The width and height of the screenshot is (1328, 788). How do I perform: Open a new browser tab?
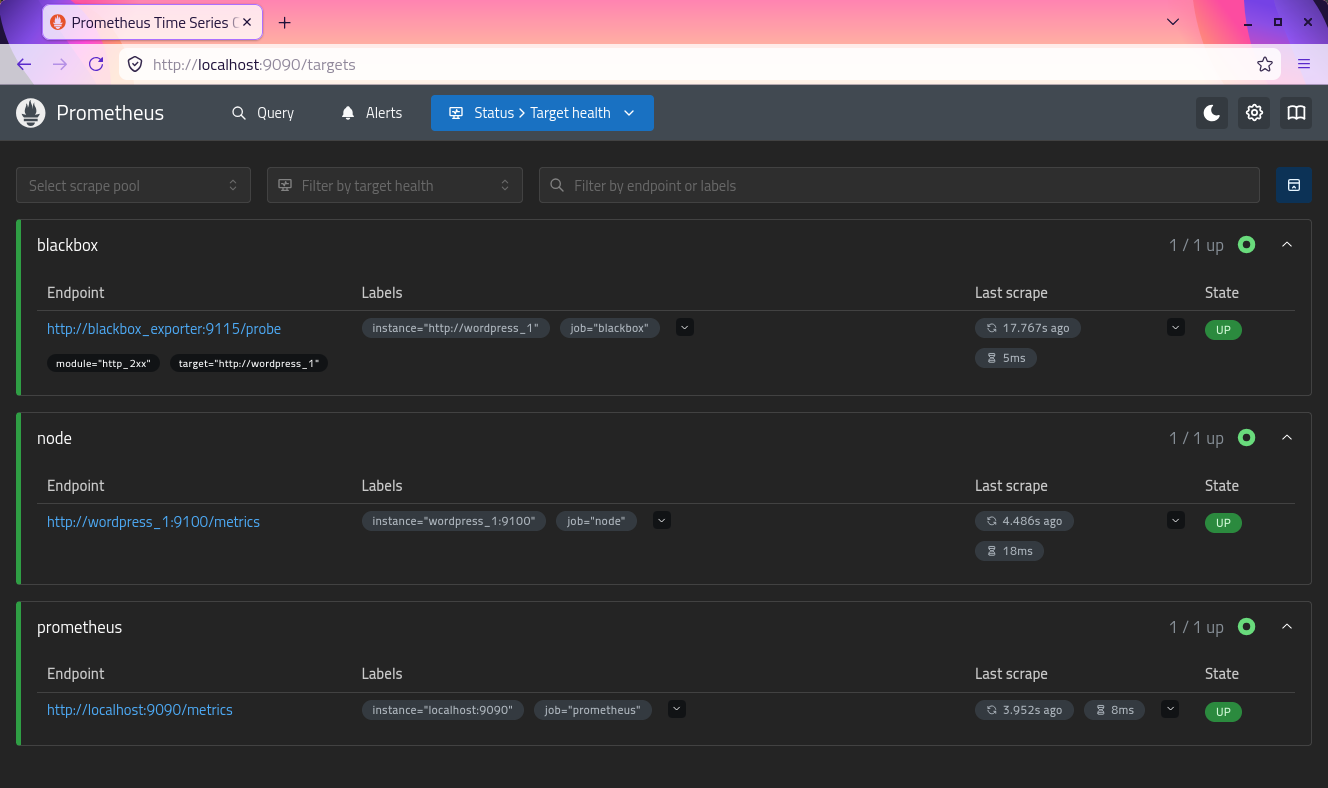[x=284, y=22]
